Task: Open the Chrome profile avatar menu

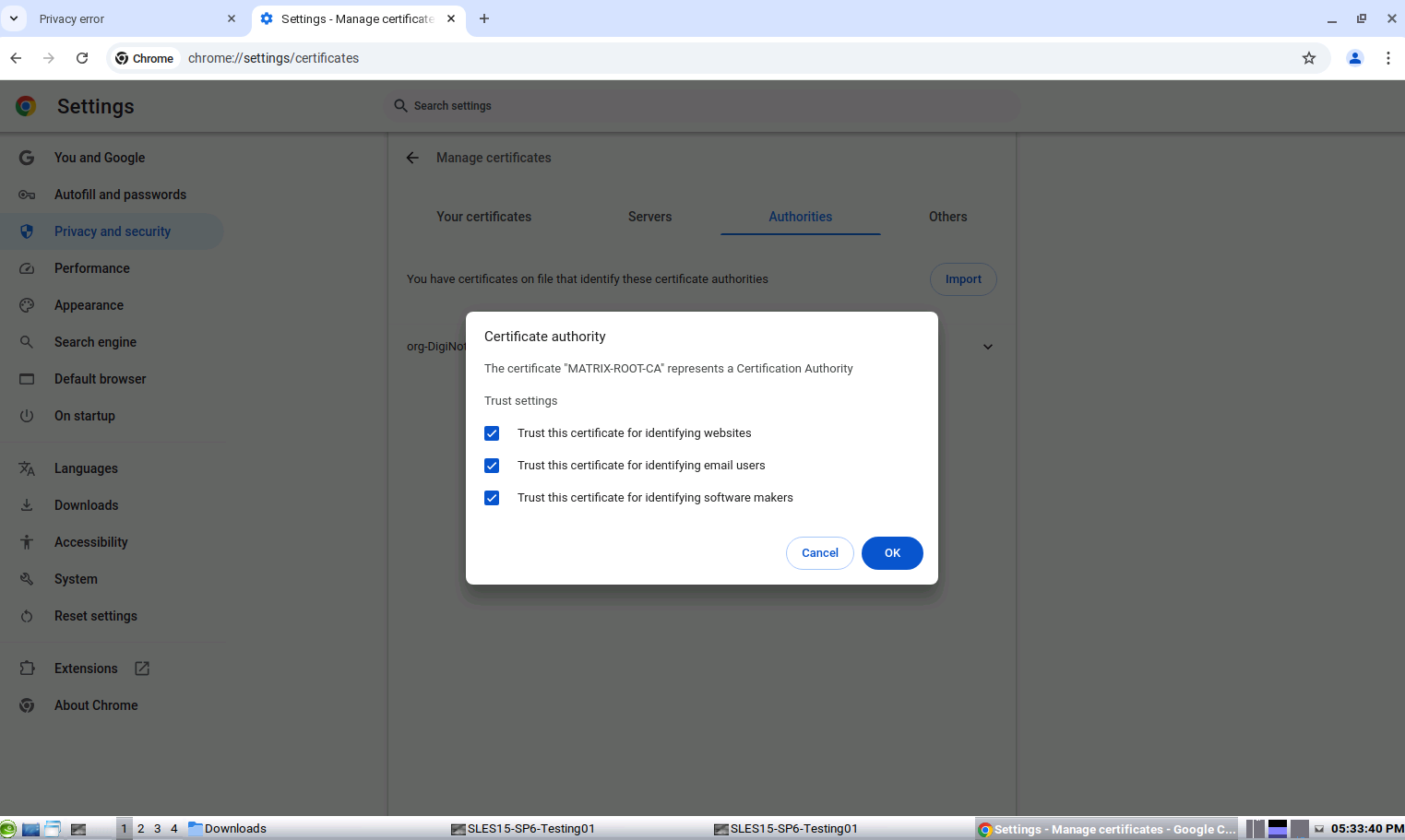Action: 1355,58
